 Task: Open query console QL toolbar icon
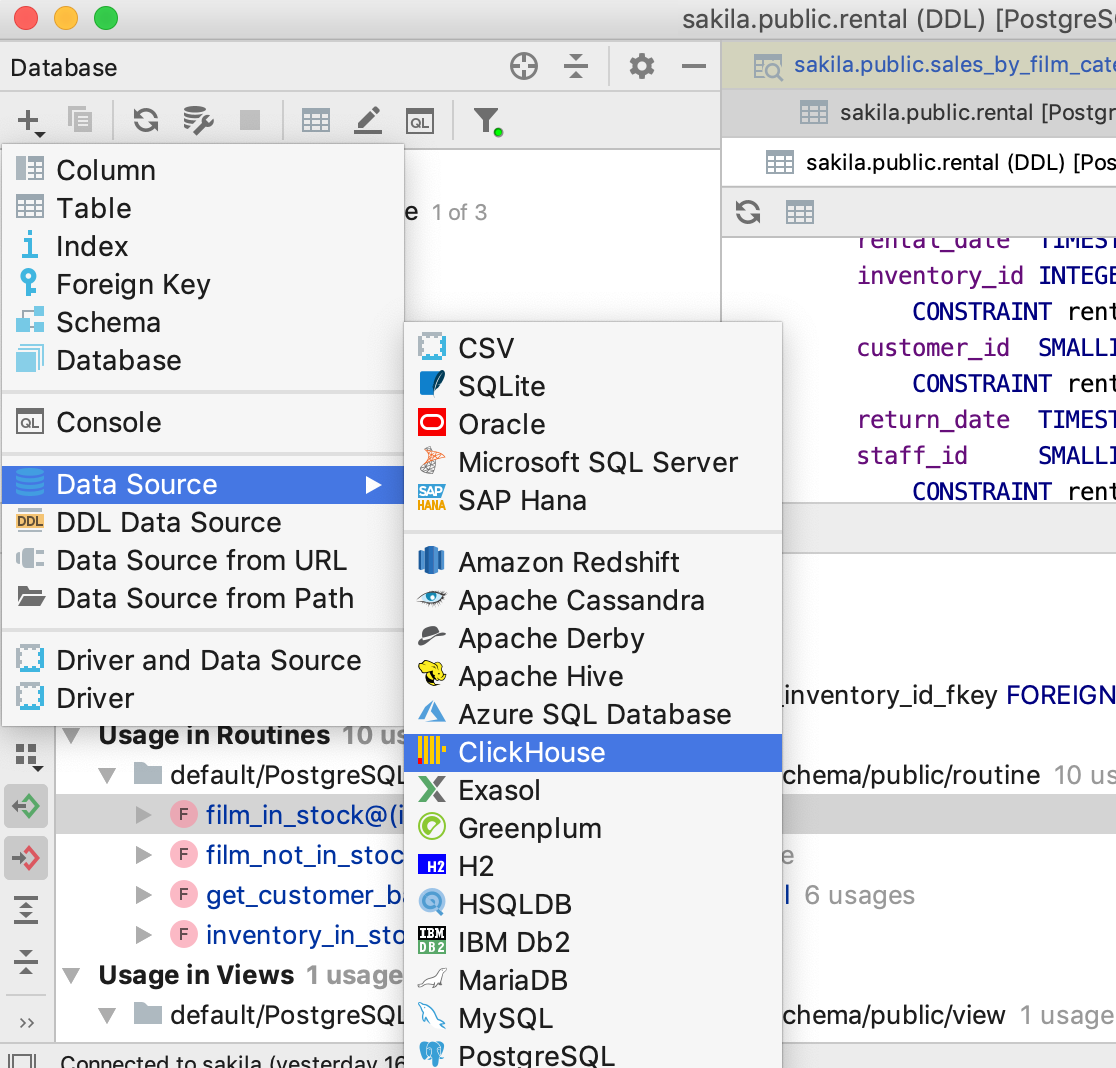420,122
